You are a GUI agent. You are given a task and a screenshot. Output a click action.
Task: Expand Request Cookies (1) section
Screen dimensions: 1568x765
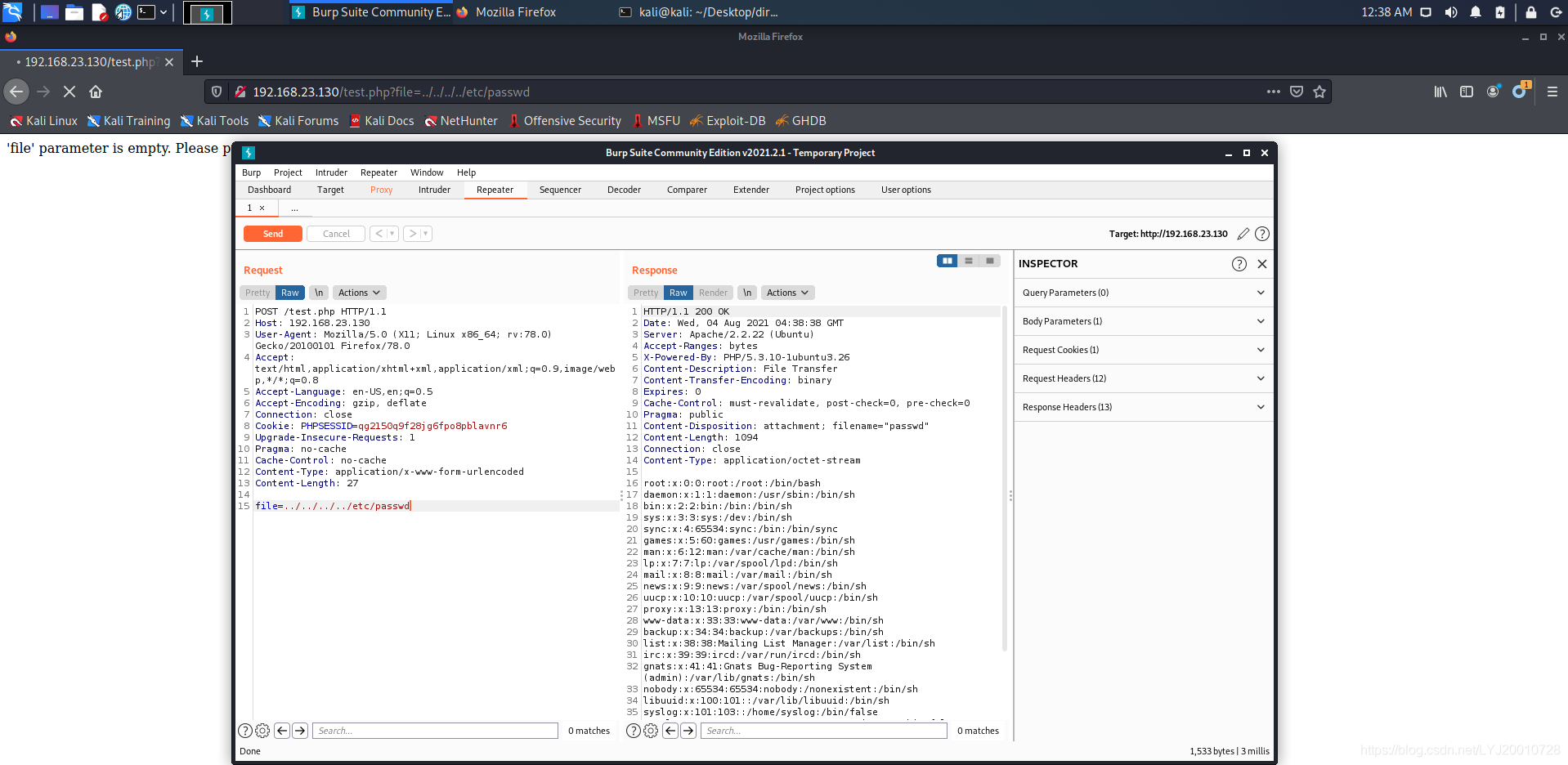(1144, 350)
